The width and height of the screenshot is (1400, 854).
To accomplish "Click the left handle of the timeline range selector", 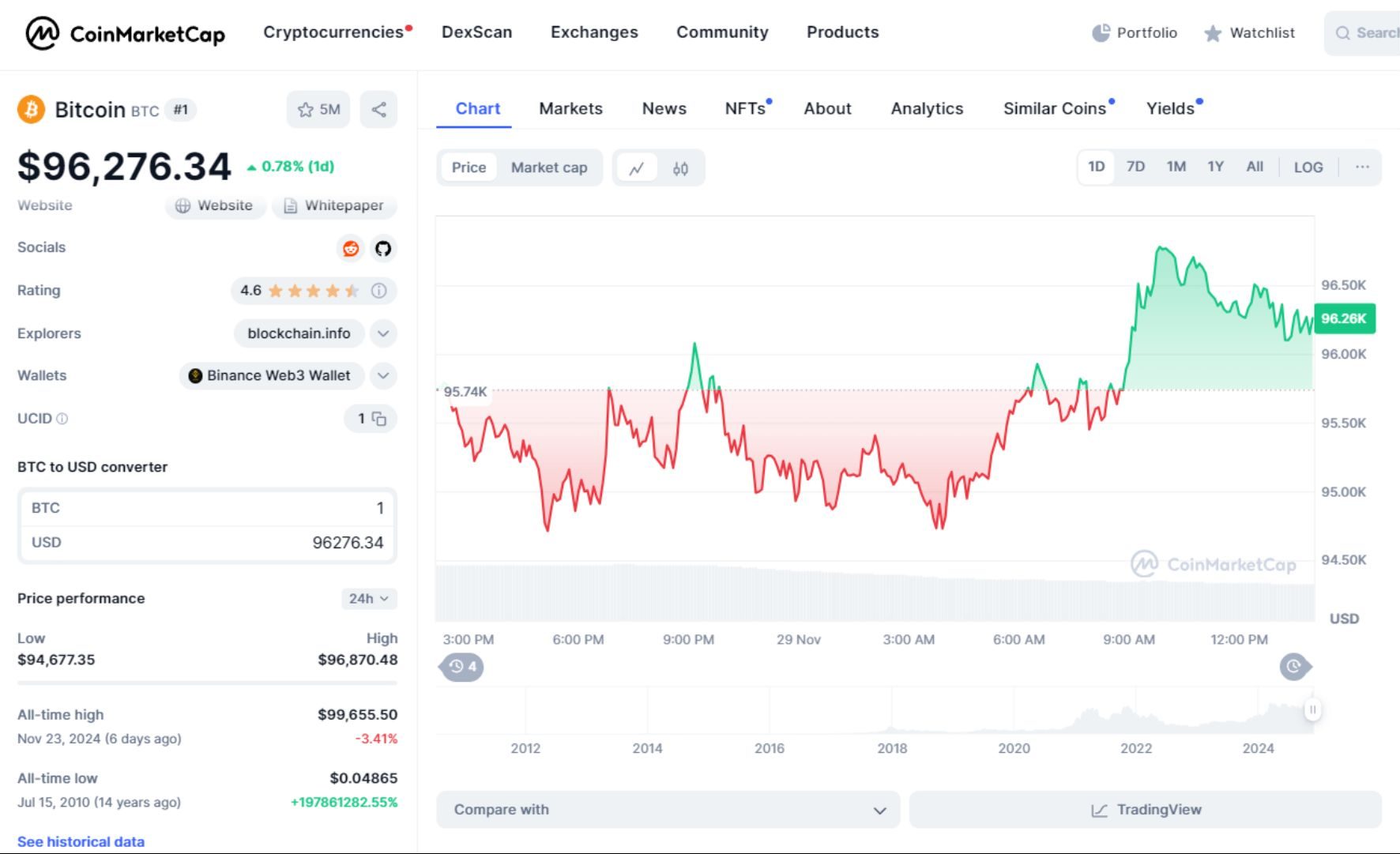I will point(461,667).
